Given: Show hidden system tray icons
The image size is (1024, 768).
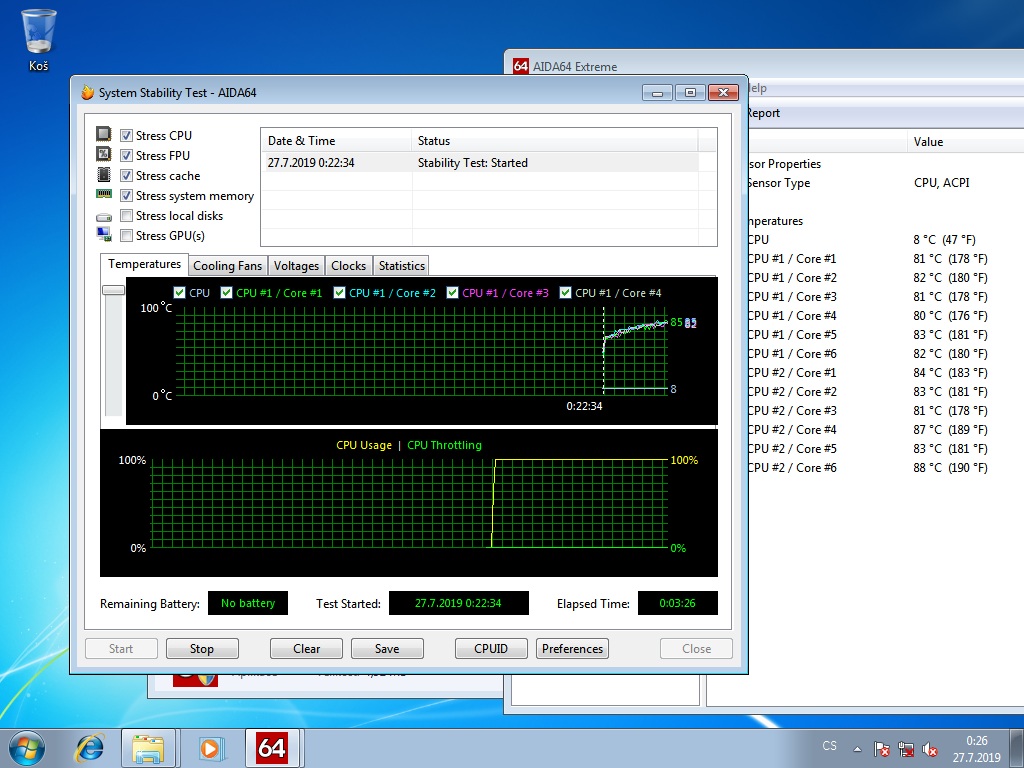Looking at the screenshot, I should (x=857, y=748).
